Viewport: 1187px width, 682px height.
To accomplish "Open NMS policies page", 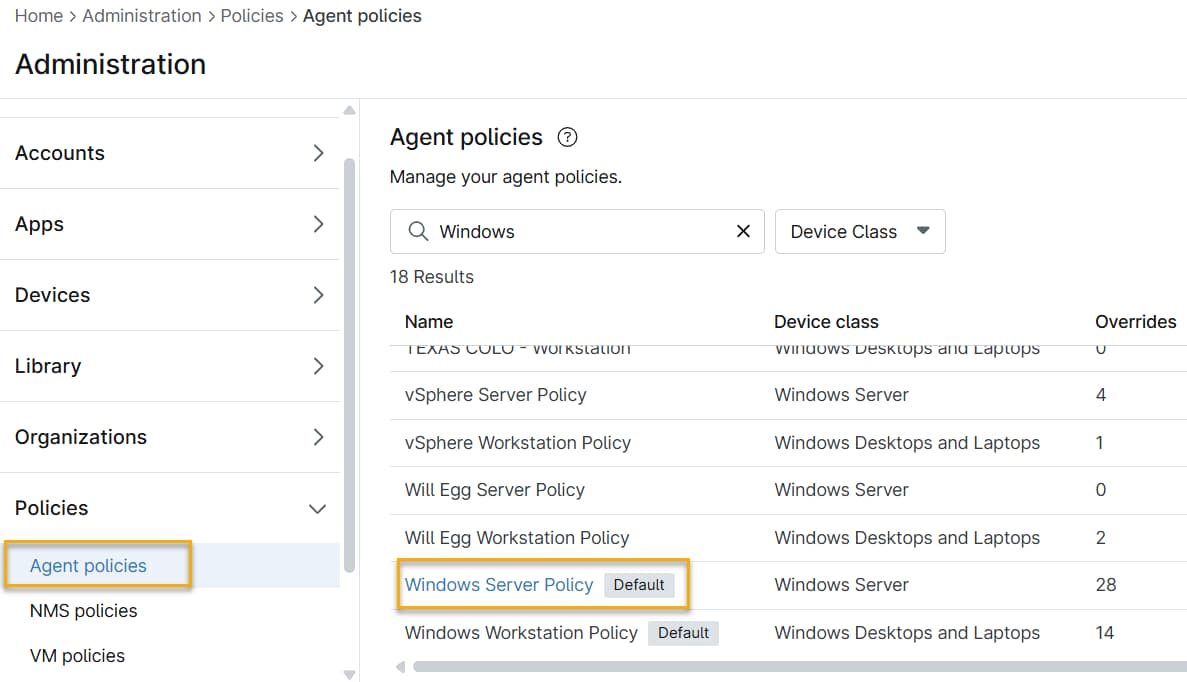I will (x=84, y=611).
